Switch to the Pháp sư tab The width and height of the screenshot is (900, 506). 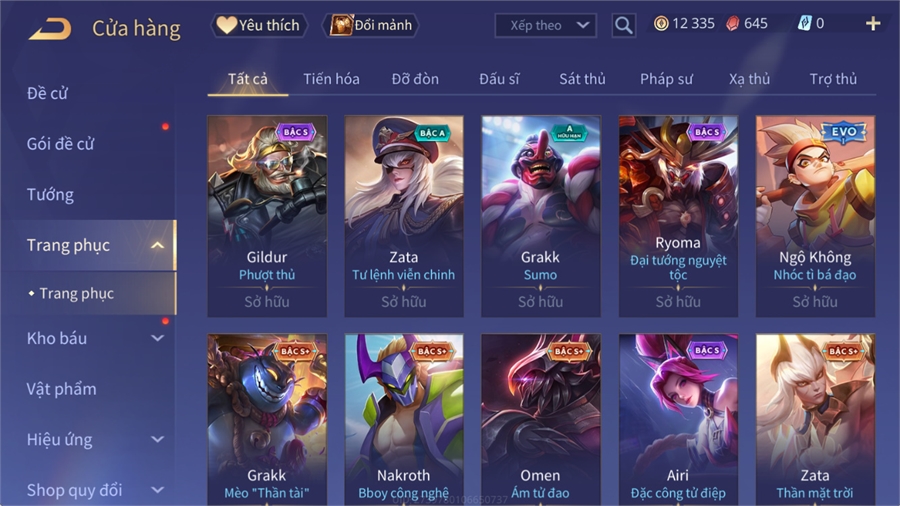click(666, 79)
